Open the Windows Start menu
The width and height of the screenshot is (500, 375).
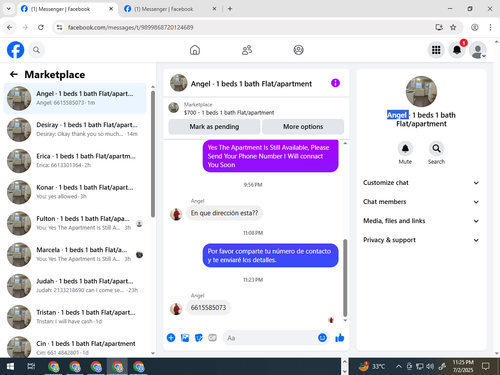point(10,367)
